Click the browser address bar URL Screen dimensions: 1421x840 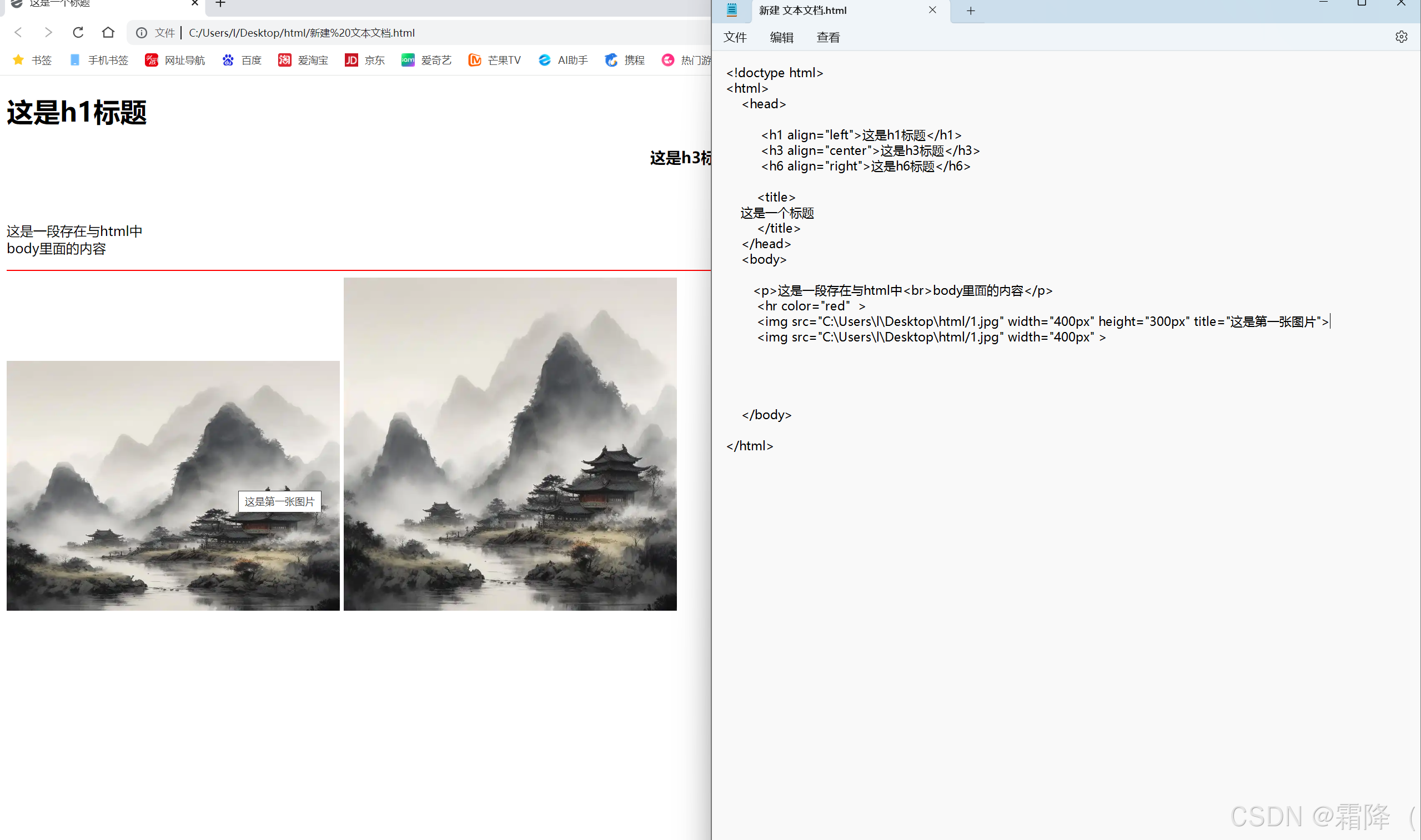pos(302,33)
